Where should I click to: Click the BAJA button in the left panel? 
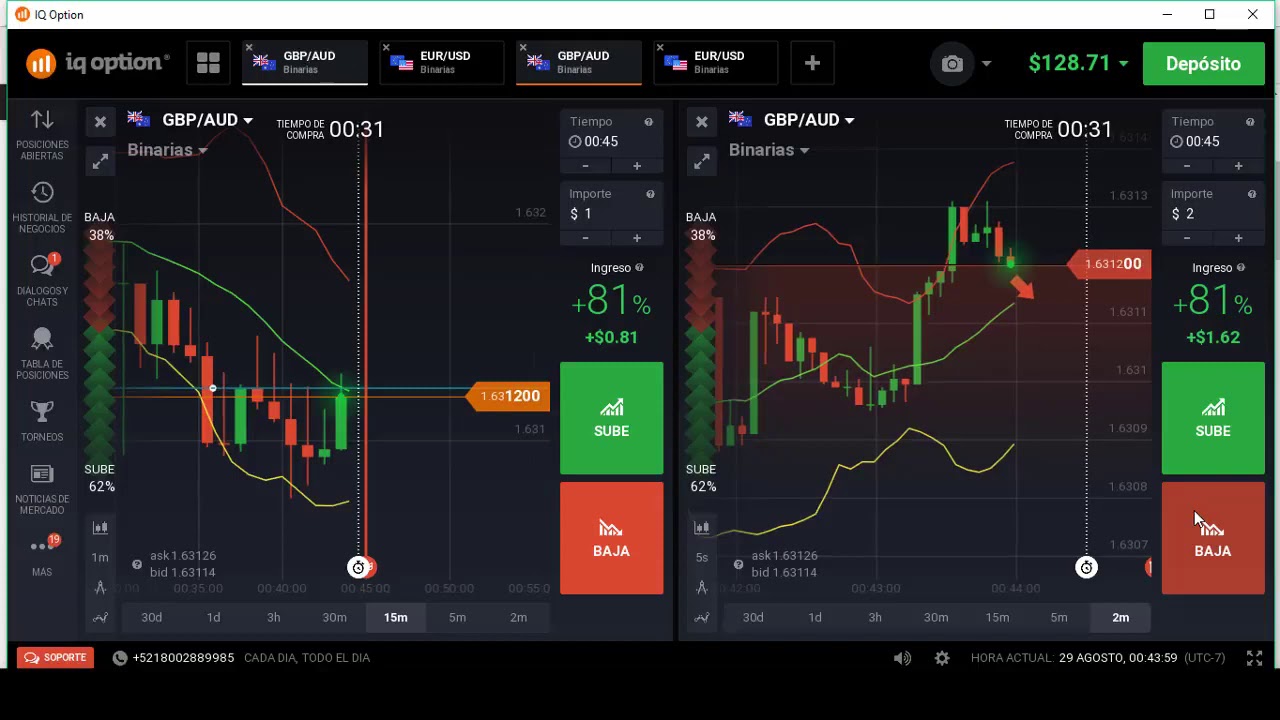click(x=612, y=538)
